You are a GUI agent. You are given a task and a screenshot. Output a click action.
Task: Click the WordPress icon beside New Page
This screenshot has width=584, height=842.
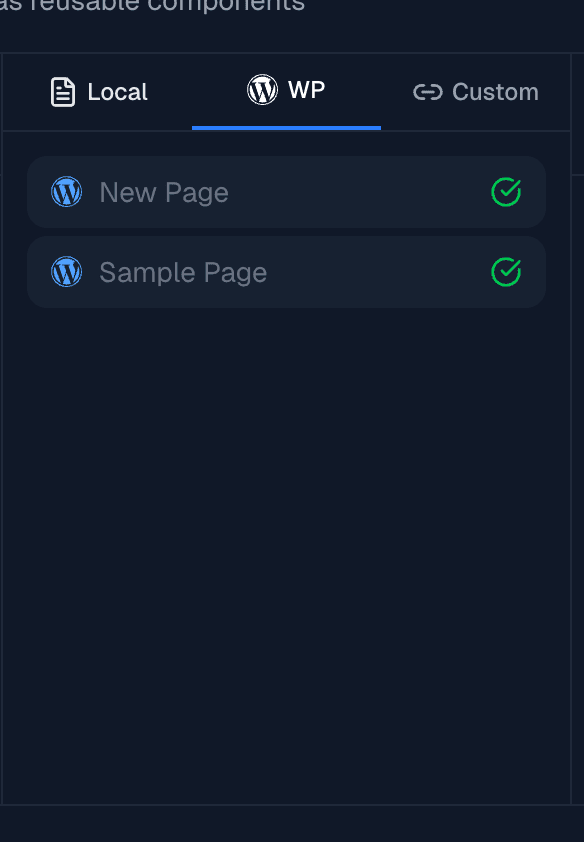tap(66, 191)
